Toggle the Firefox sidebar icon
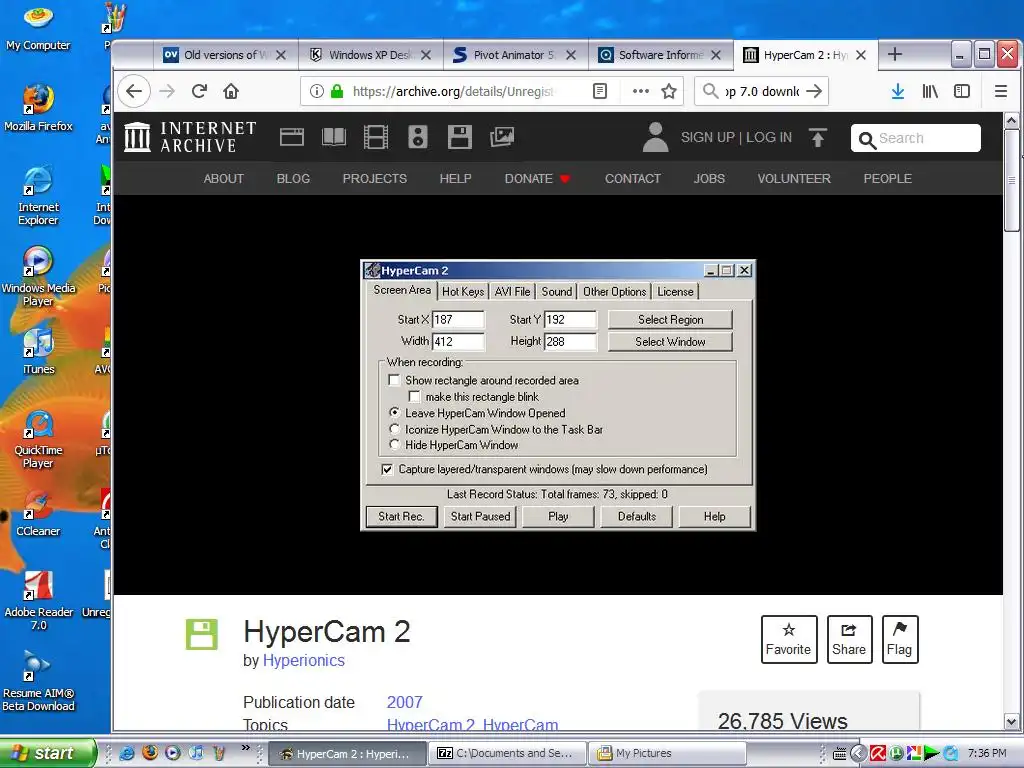Image resolution: width=1024 pixels, height=768 pixels. tap(962, 91)
